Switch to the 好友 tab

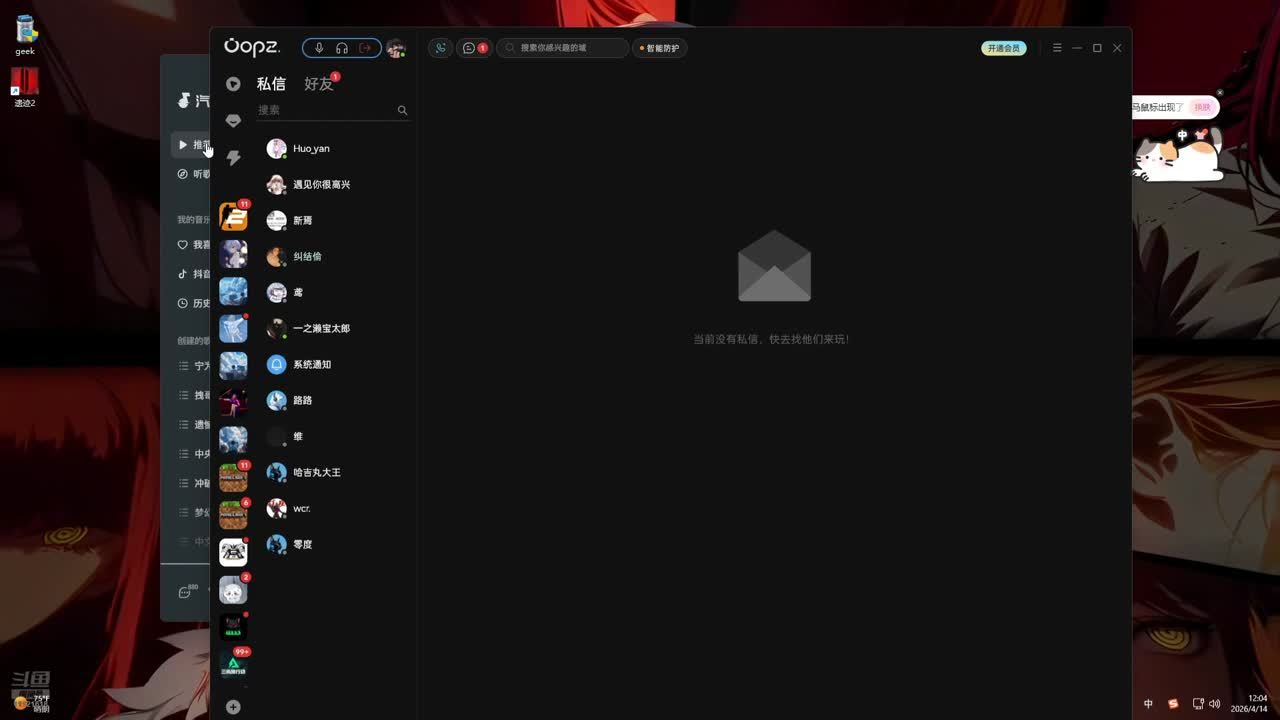coord(318,84)
